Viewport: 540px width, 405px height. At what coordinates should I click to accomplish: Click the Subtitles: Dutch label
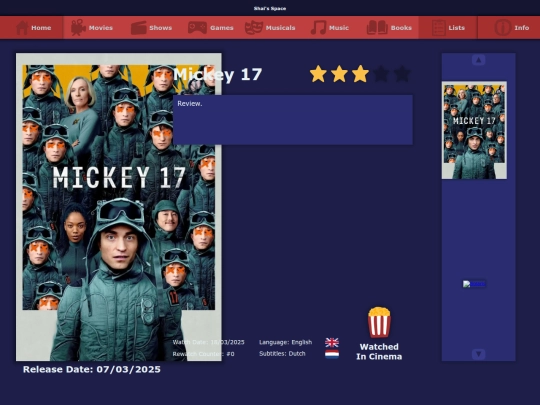[x=282, y=354]
